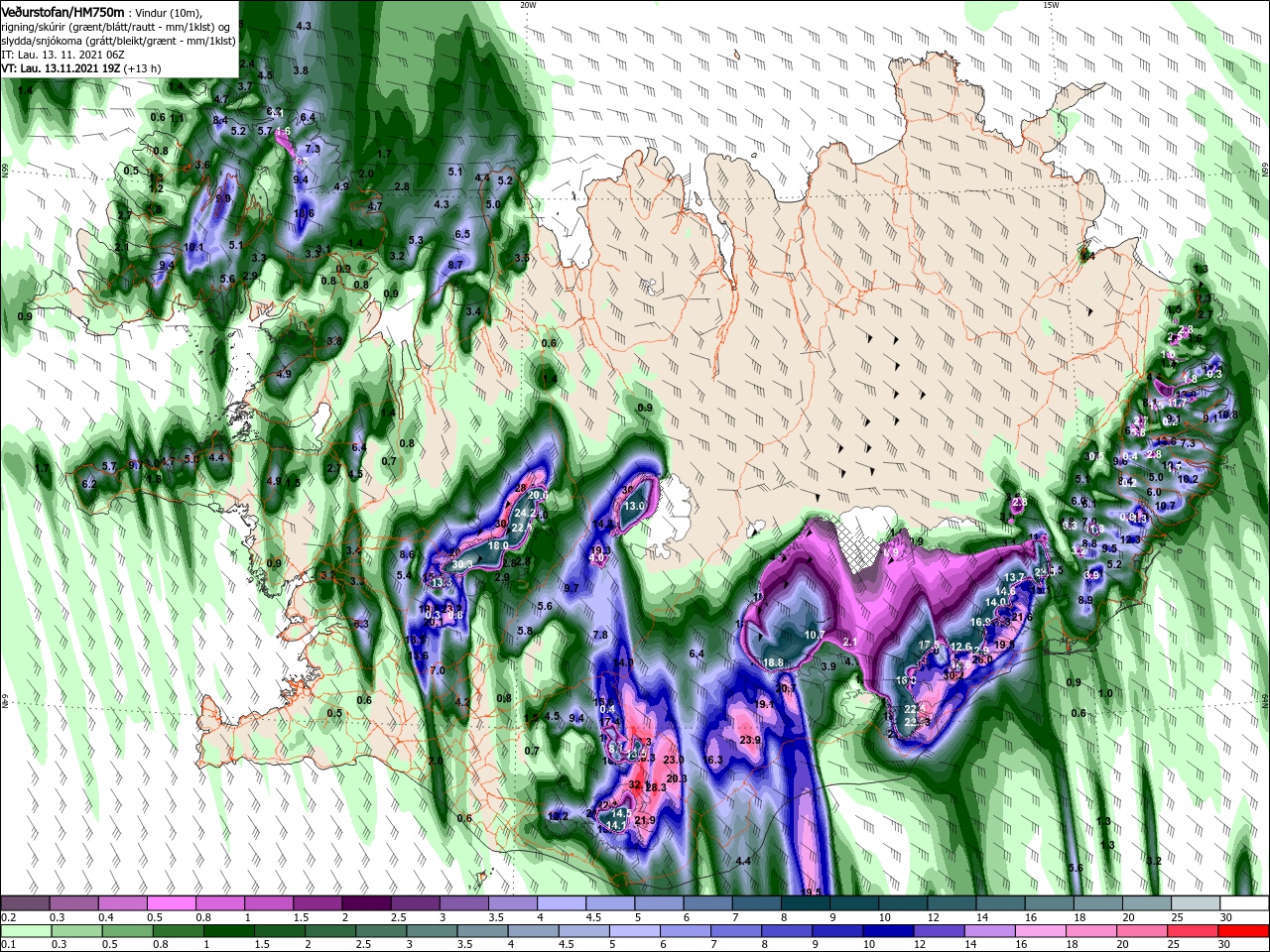
Task: Click the VT valid time line 19Z (+13 h)
Action: [x=81, y=68]
